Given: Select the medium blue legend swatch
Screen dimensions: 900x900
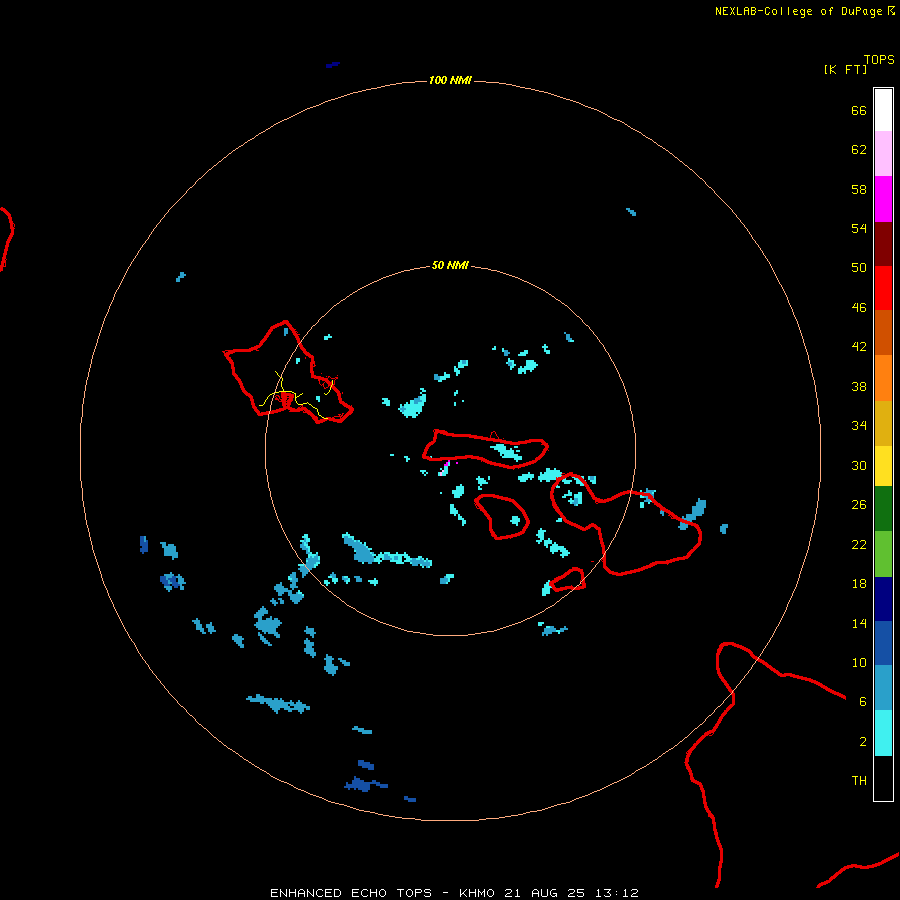Looking at the screenshot, I should point(883,643).
